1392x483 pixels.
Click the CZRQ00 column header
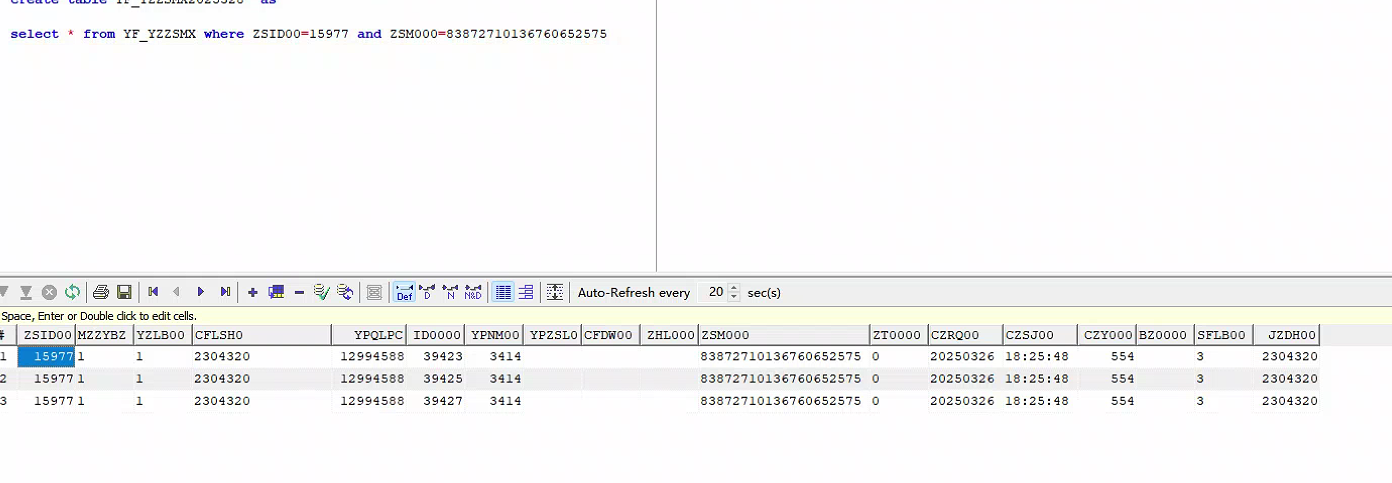pos(965,335)
